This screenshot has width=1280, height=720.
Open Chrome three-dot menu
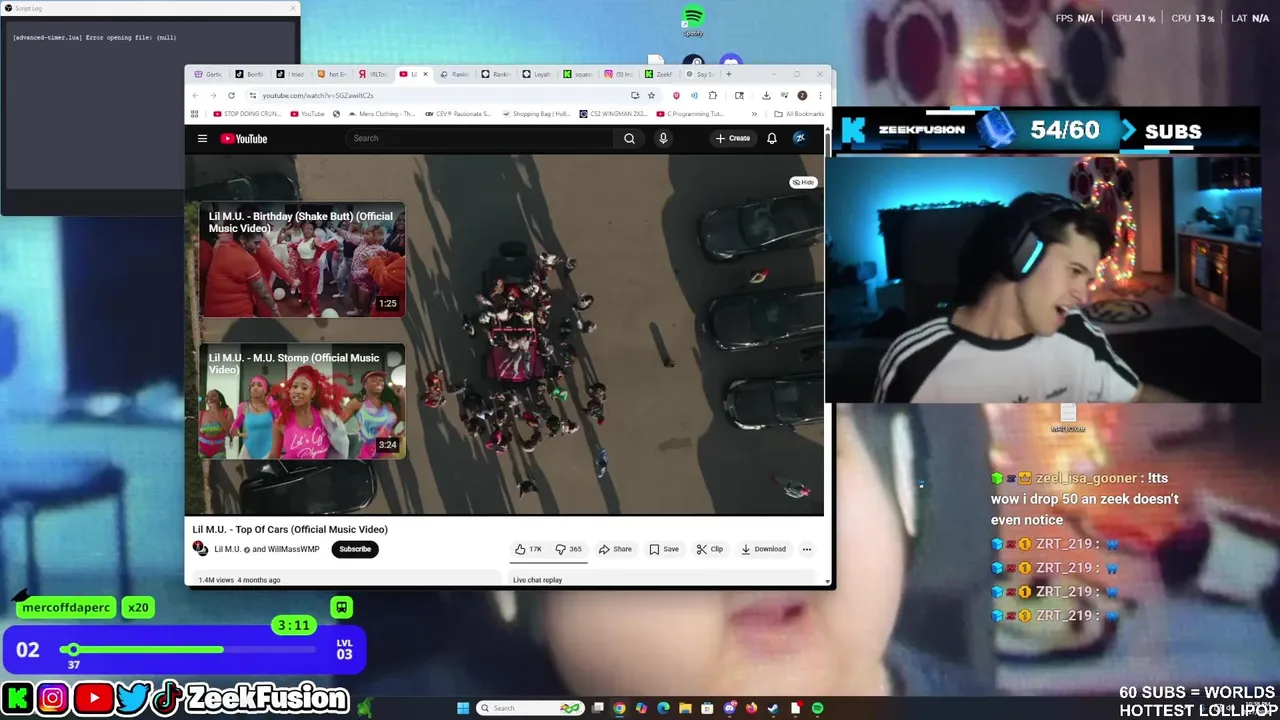click(x=820, y=95)
